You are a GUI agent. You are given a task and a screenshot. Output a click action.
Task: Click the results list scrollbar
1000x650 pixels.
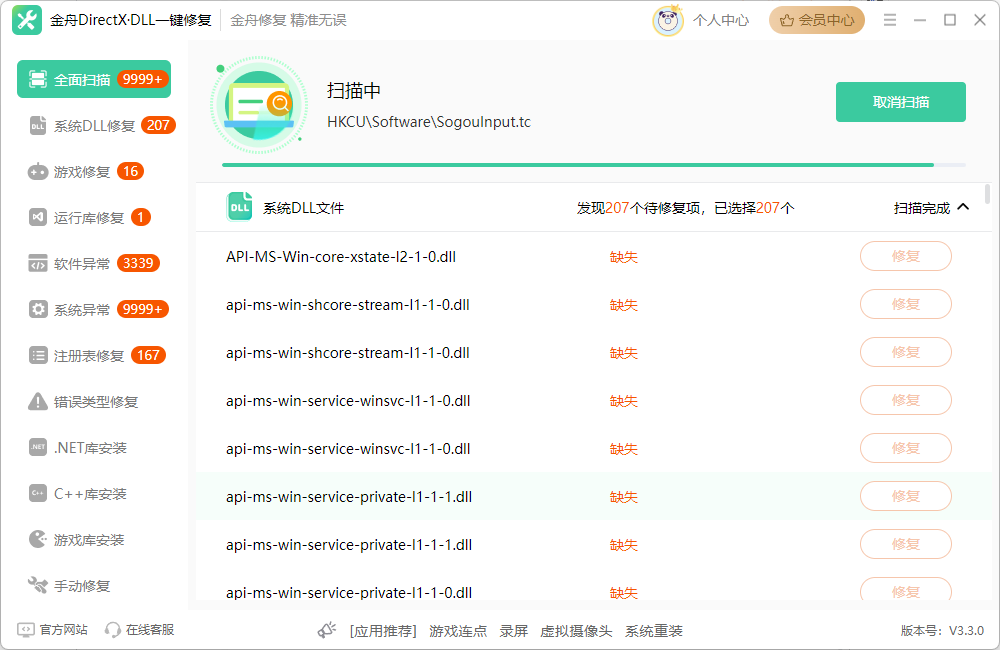[x=987, y=194]
